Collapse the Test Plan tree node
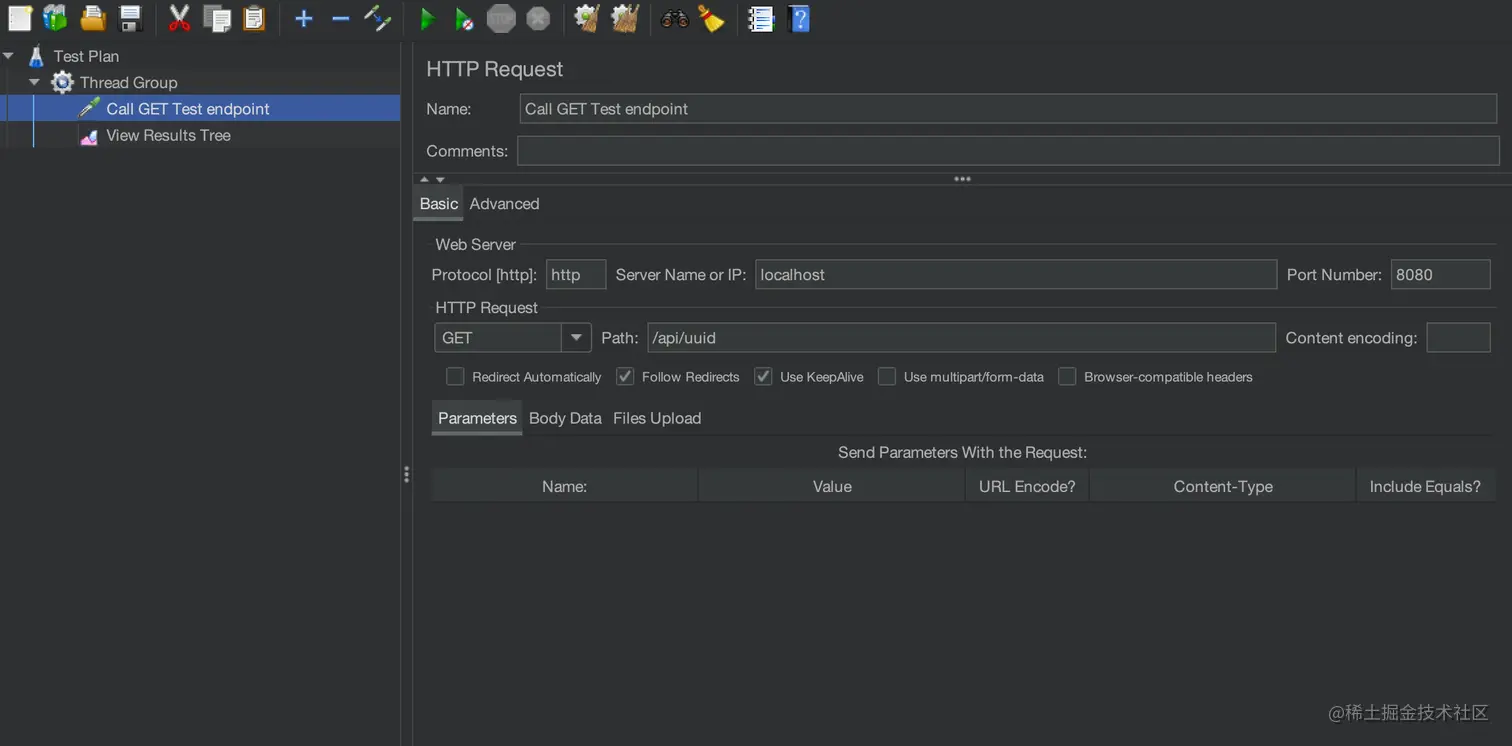This screenshot has height=746, width=1512. [9, 56]
